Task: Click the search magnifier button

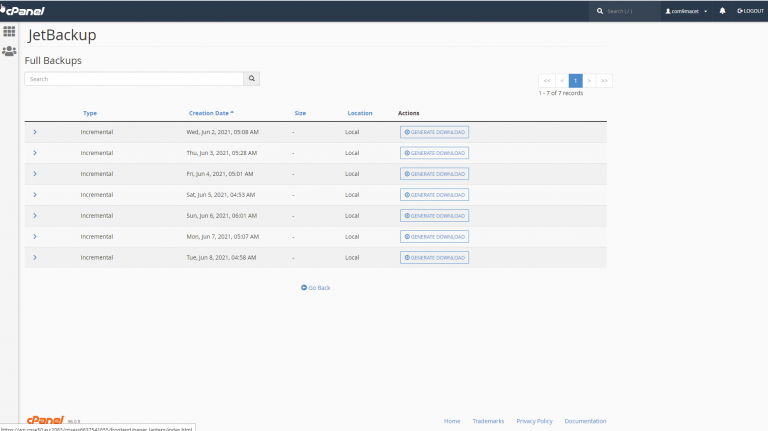Action: click(x=252, y=78)
